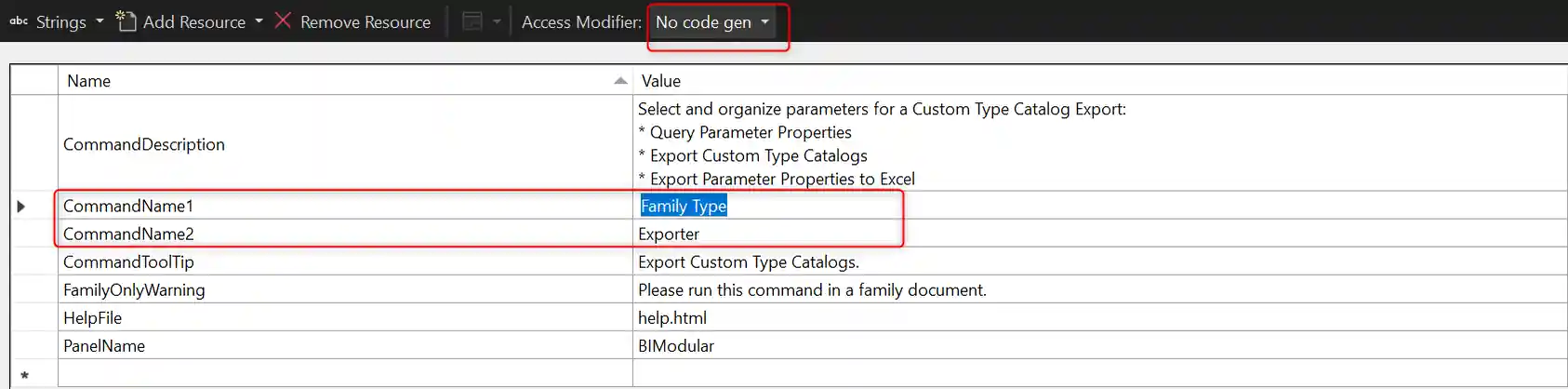Expand the Add Resource dropdown arrow
Image resolution: width=1568 pixels, height=389 pixels.
(259, 21)
